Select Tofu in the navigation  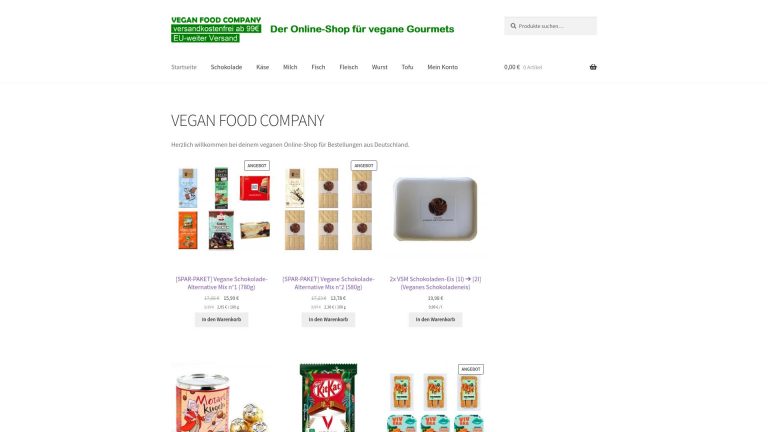click(408, 67)
